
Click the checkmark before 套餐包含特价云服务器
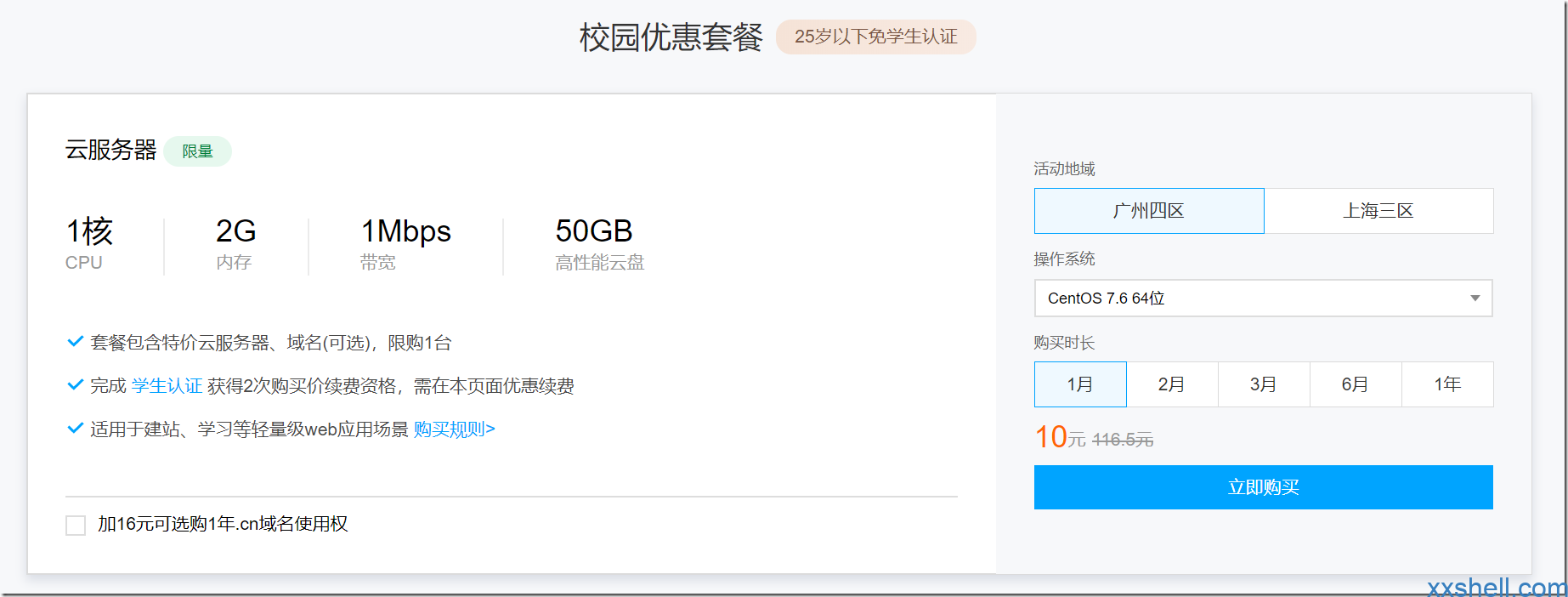pos(75,342)
